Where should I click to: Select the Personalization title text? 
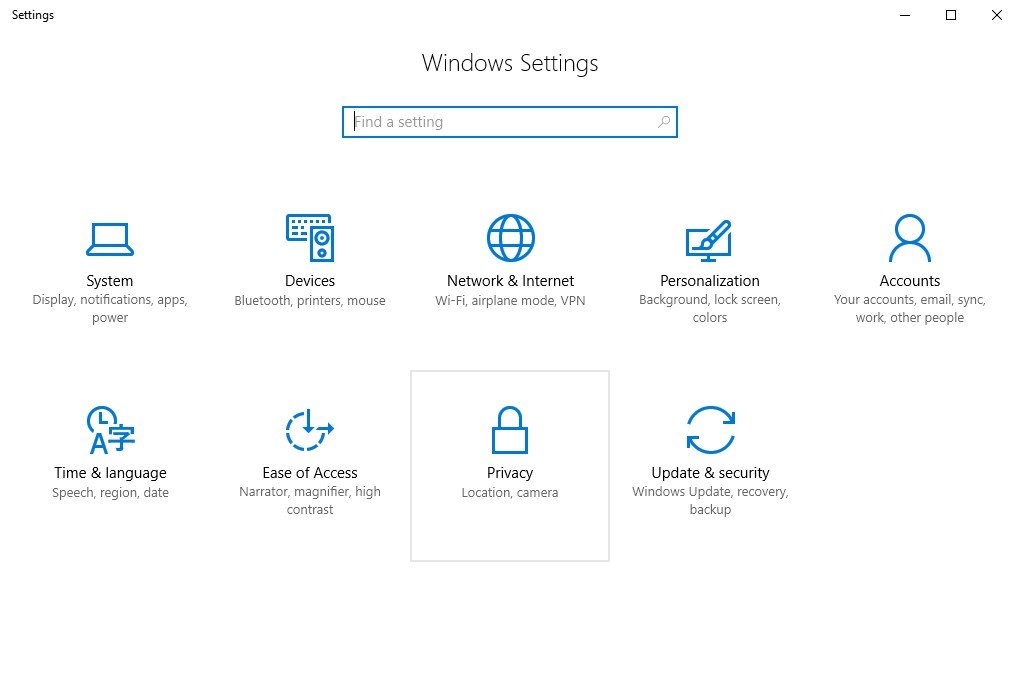(x=709, y=281)
